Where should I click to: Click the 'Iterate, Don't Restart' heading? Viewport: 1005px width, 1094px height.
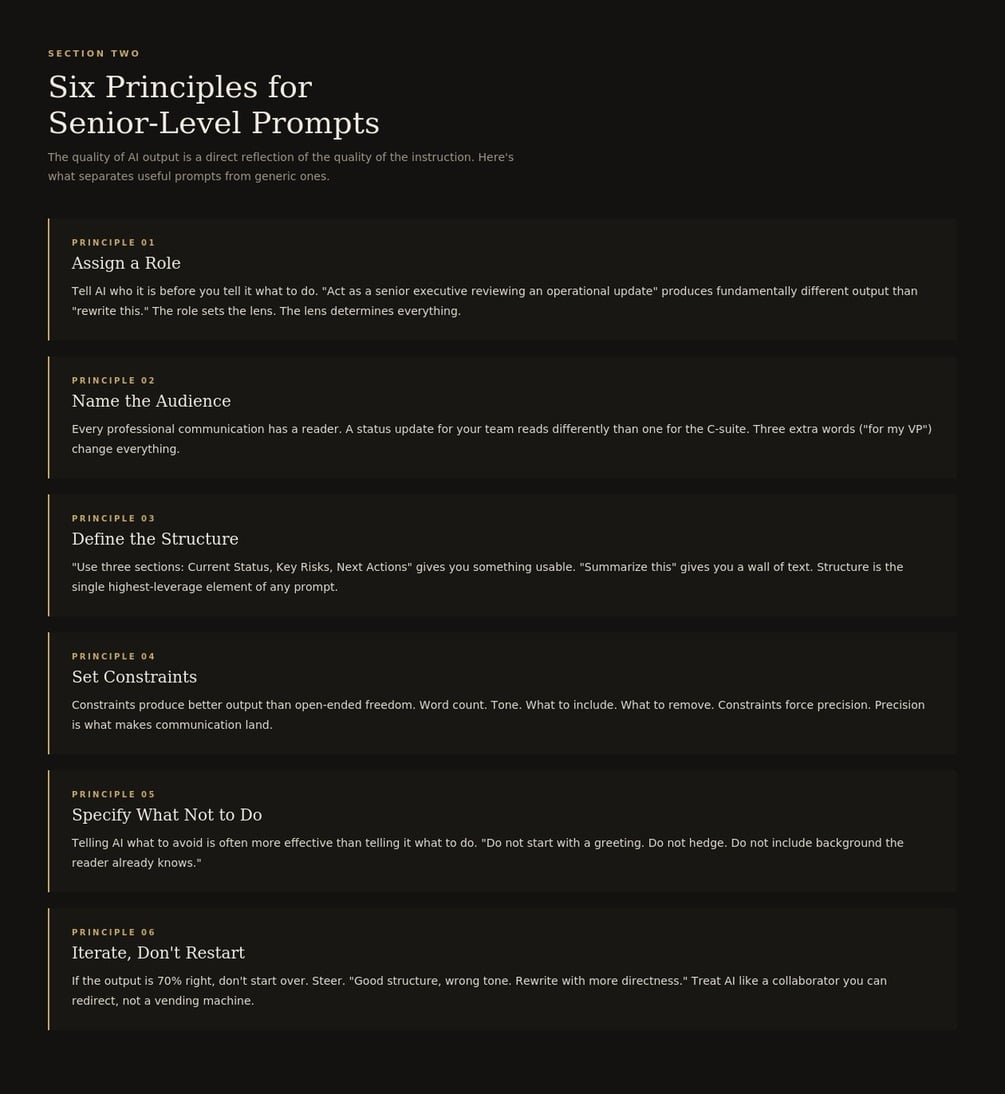pos(158,953)
